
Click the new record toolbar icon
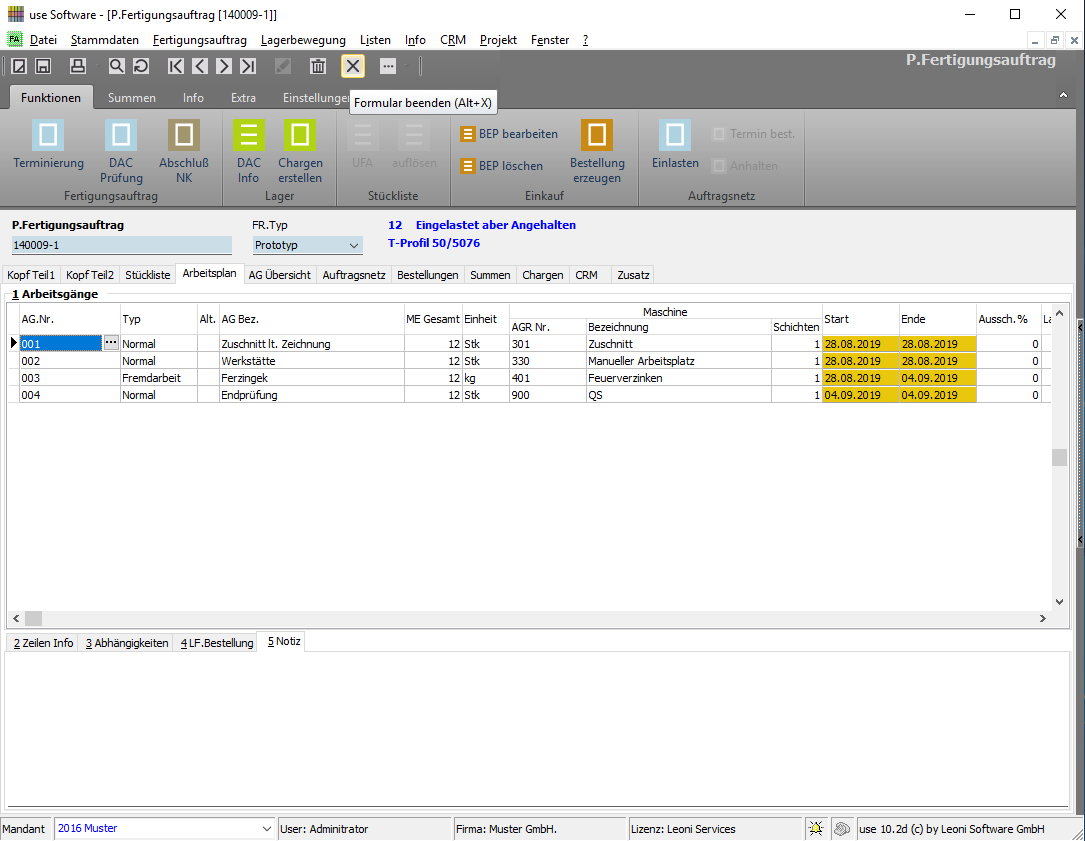pyautogui.click(x=19, y=66)
